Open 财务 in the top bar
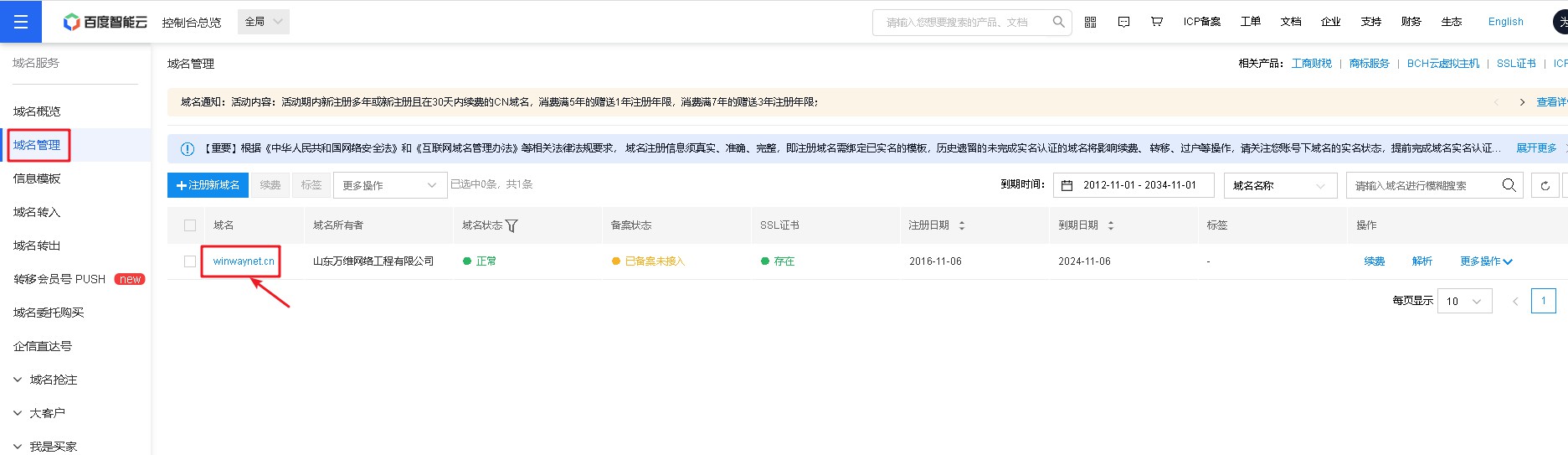1568x455 pixels. 1411,22
